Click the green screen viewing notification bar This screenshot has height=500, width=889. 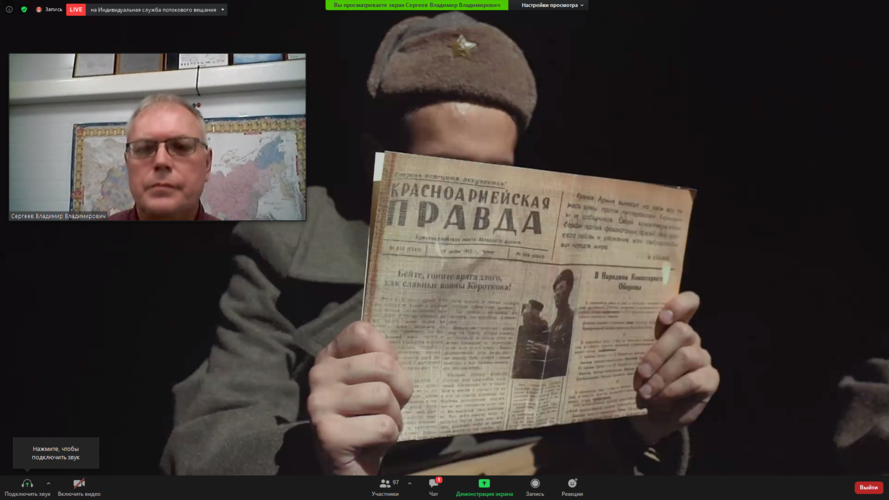[416, 5]
